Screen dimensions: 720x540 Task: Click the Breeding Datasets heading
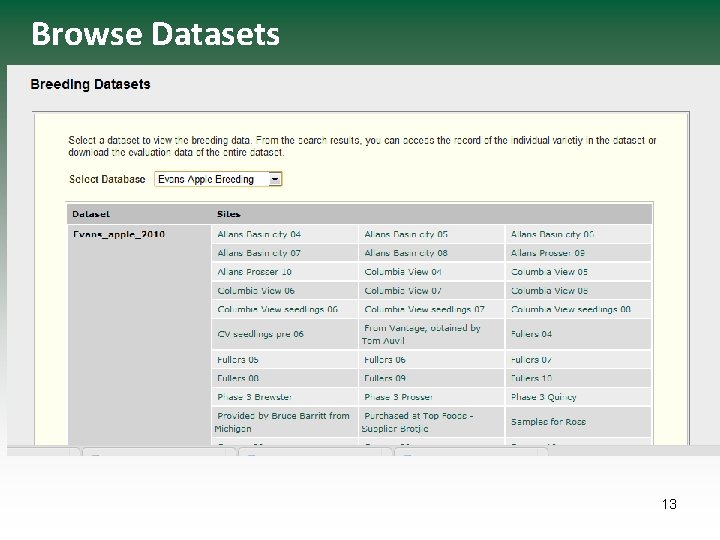[x=90, y=84]
